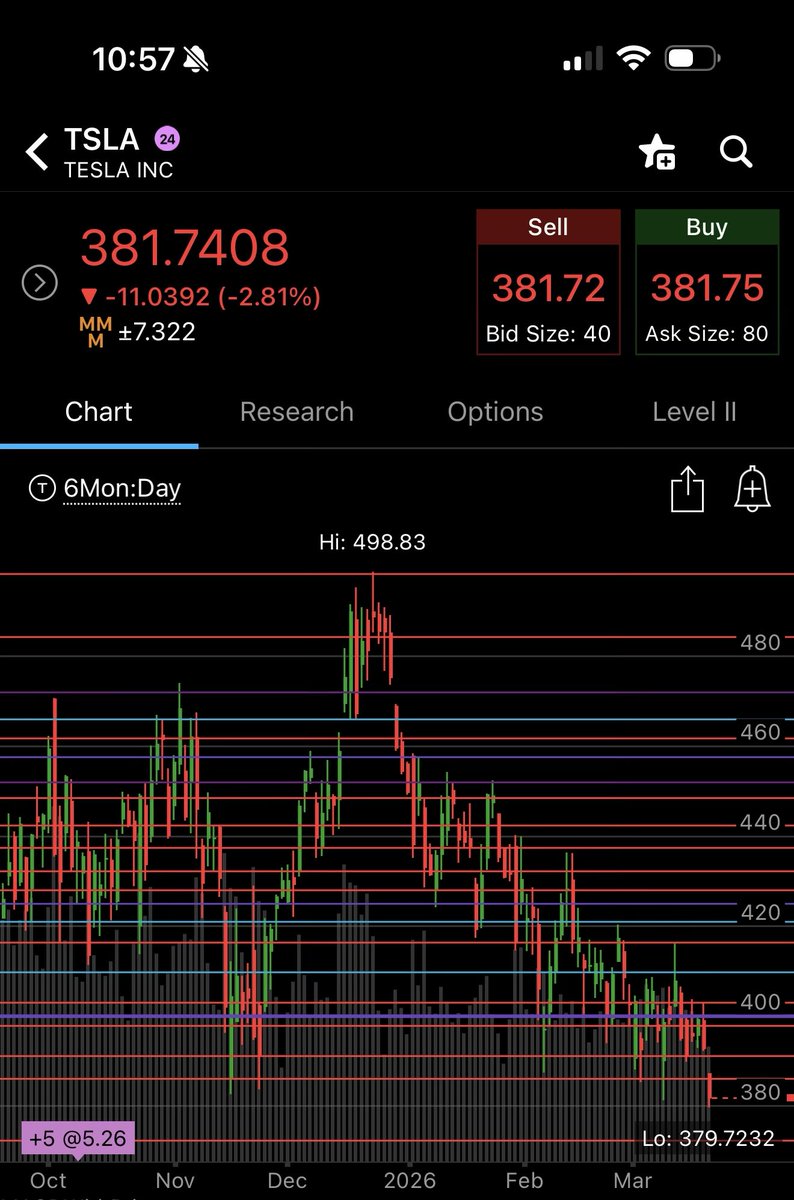Tap the Feb date axis label
Screen dimensions: 794x1200
[x=524, y=1181]
